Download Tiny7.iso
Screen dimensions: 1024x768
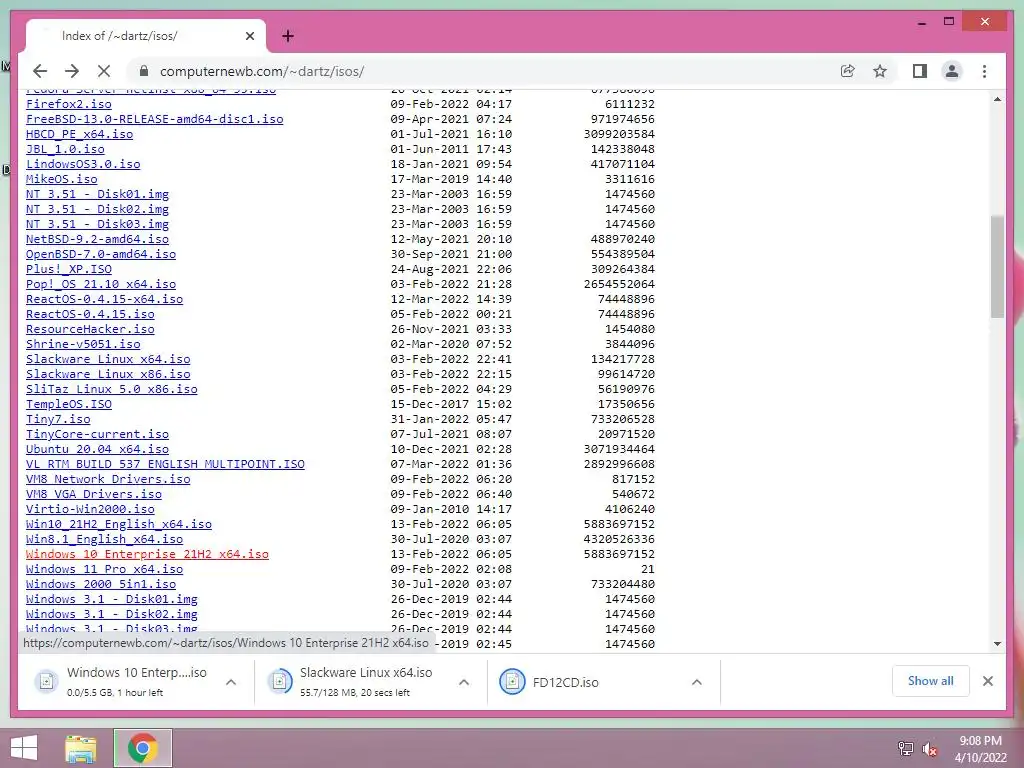[58, 419]
